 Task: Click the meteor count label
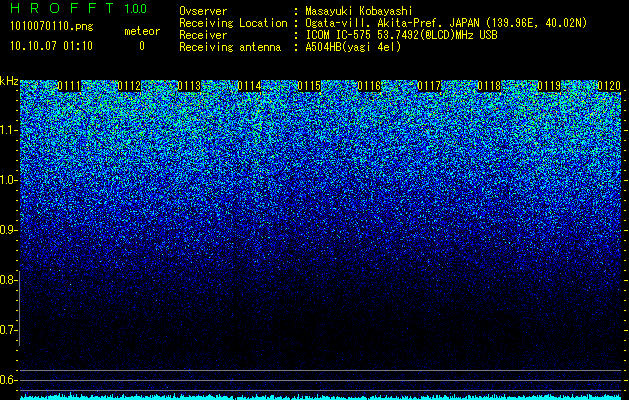pos(142,31)
